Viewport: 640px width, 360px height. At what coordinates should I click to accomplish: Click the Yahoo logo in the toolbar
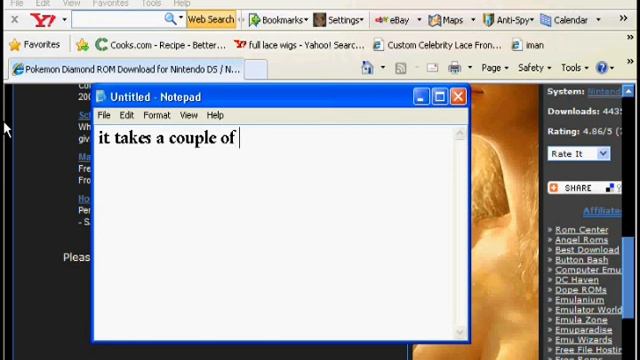42,20
